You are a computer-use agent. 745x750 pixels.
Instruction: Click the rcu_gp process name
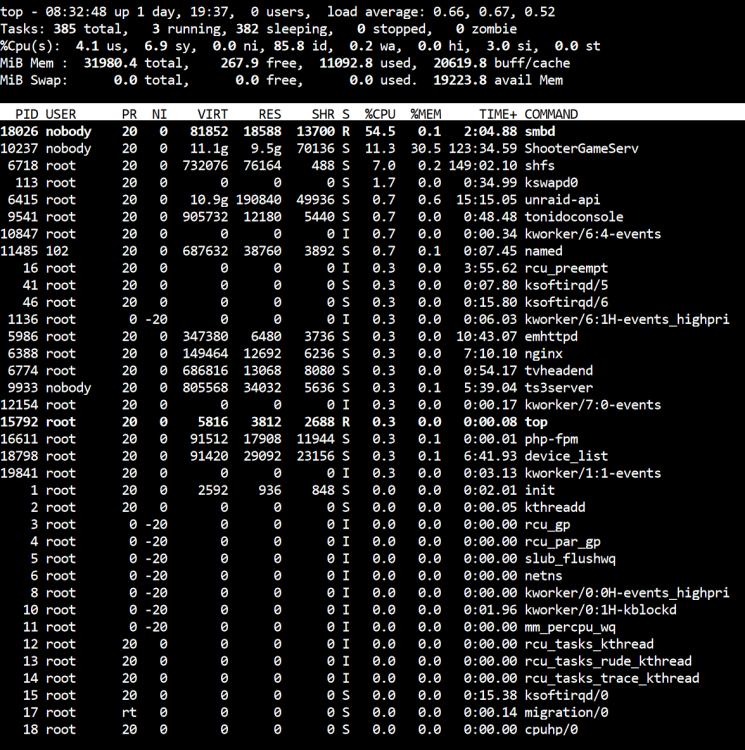[548, 525]
